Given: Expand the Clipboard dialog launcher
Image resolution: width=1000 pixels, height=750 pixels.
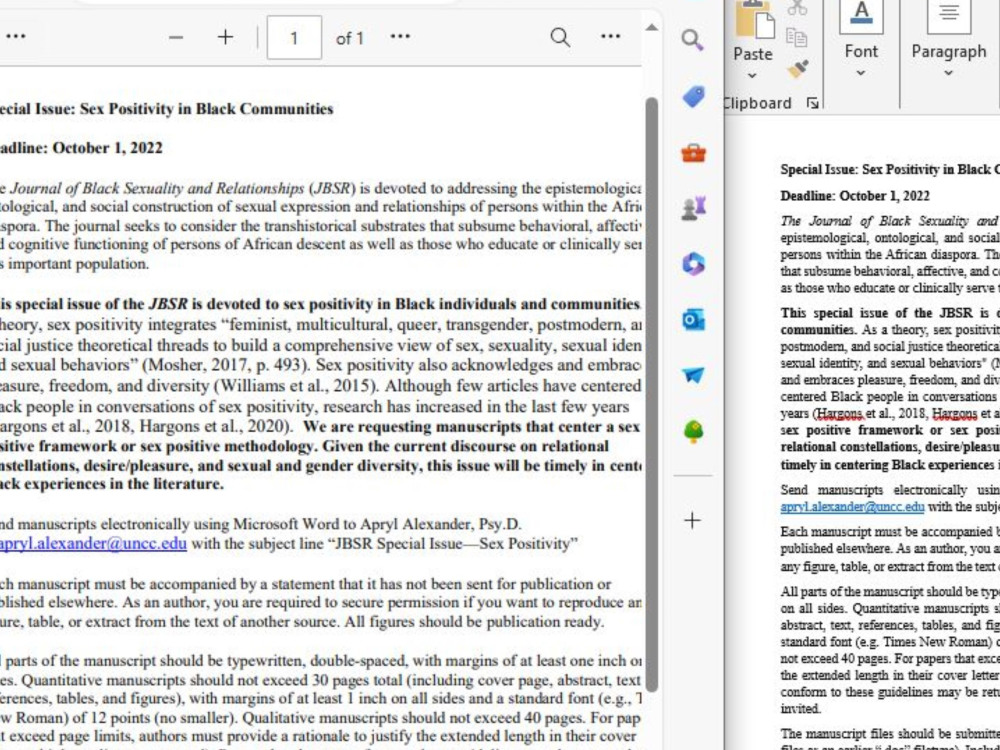Looking at the screenshot, I should tap(812, 102).
